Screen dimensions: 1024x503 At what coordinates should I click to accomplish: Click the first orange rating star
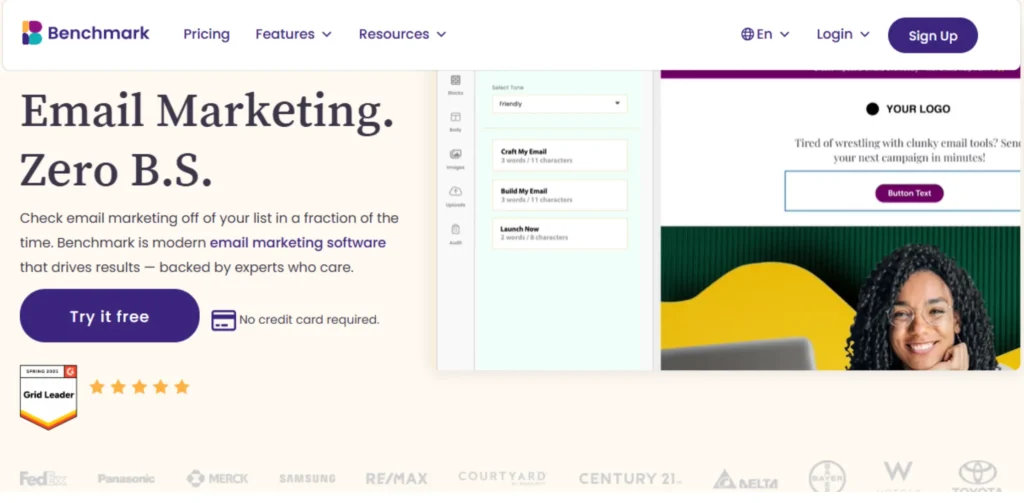point(97,387)
